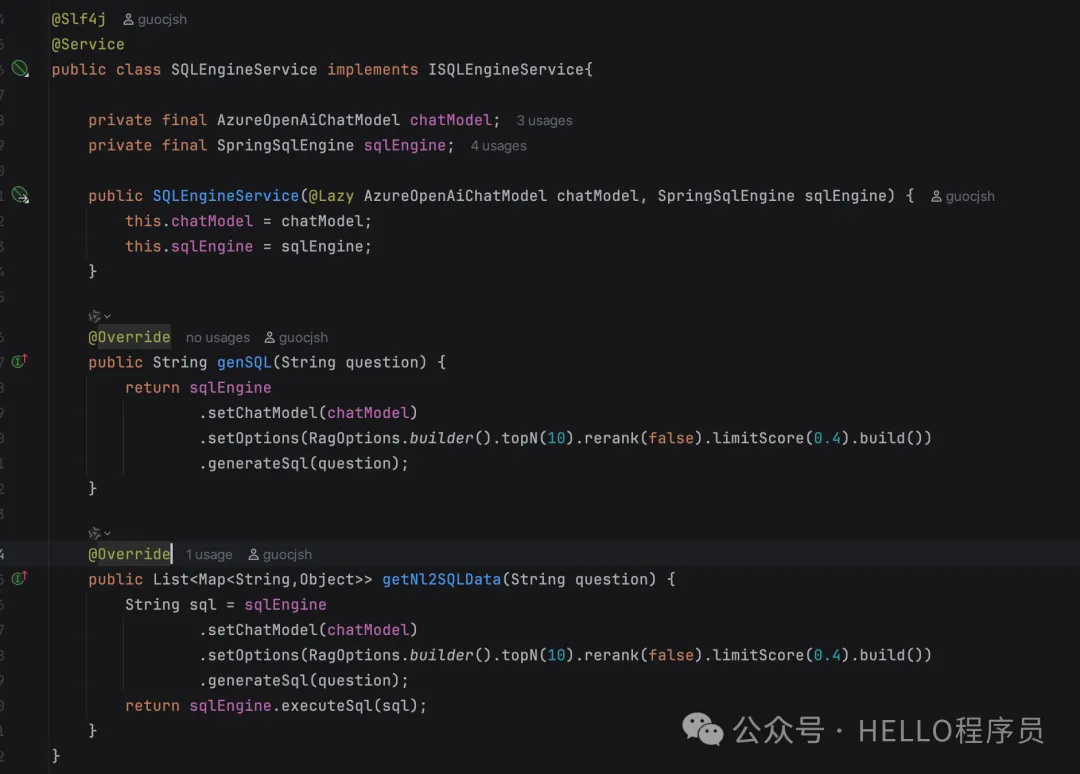1080x774 pixels.
Task: Show the 4 usages of sqlEngine field
Action: 498,146
